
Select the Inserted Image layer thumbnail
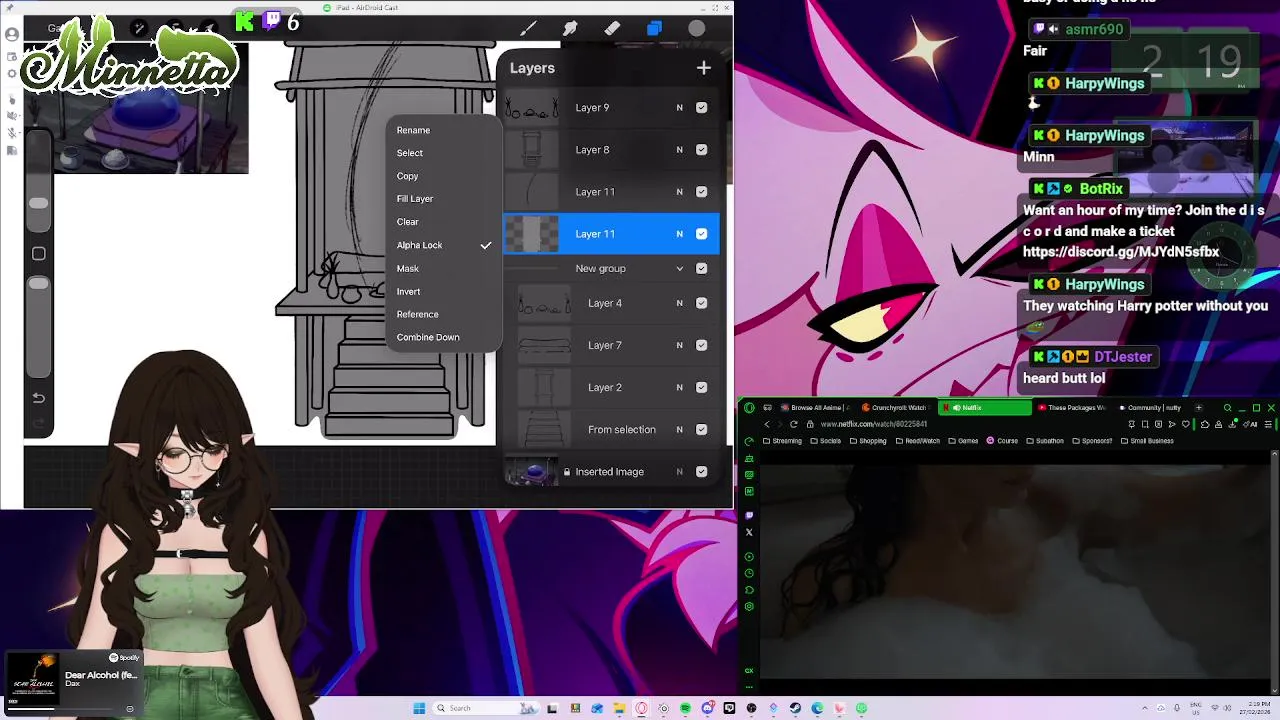pos(531,471)
